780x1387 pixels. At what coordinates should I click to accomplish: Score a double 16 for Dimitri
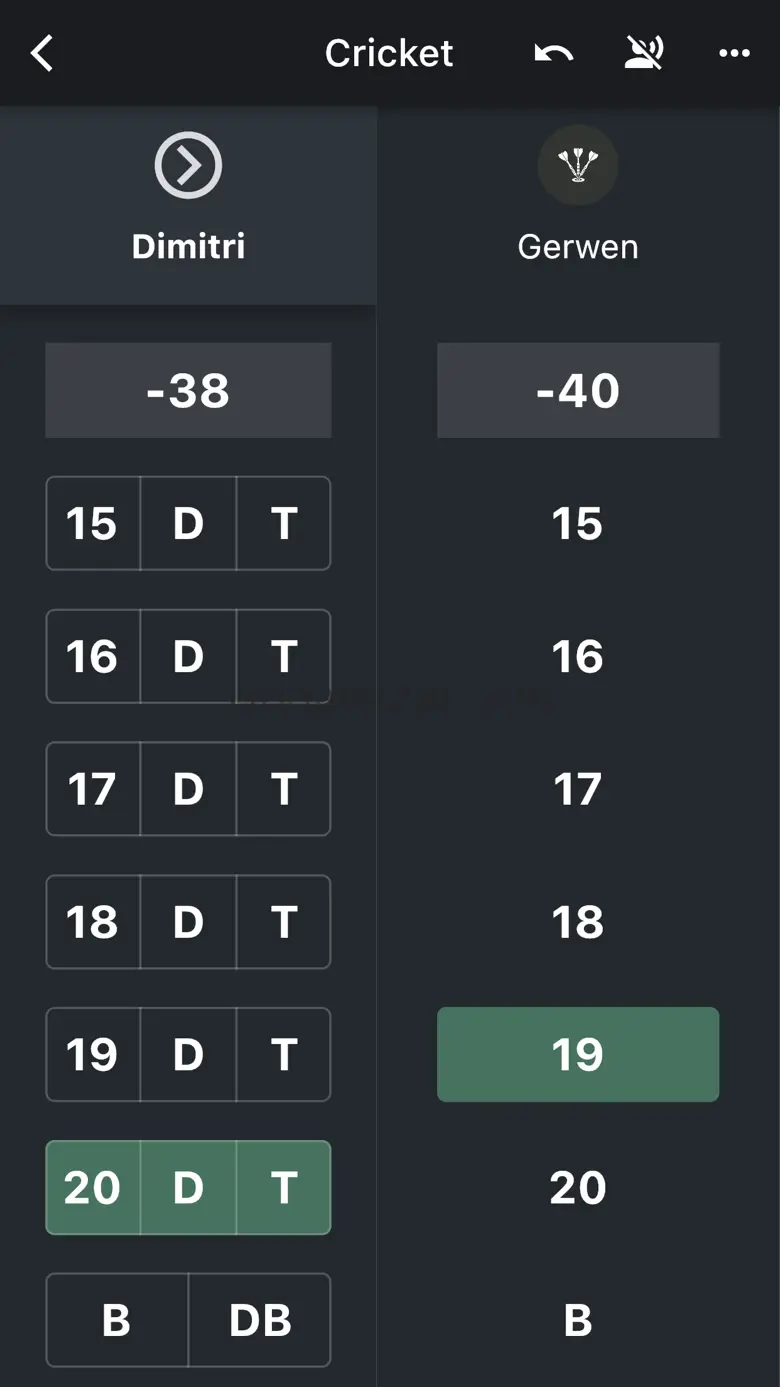[188, 657]
